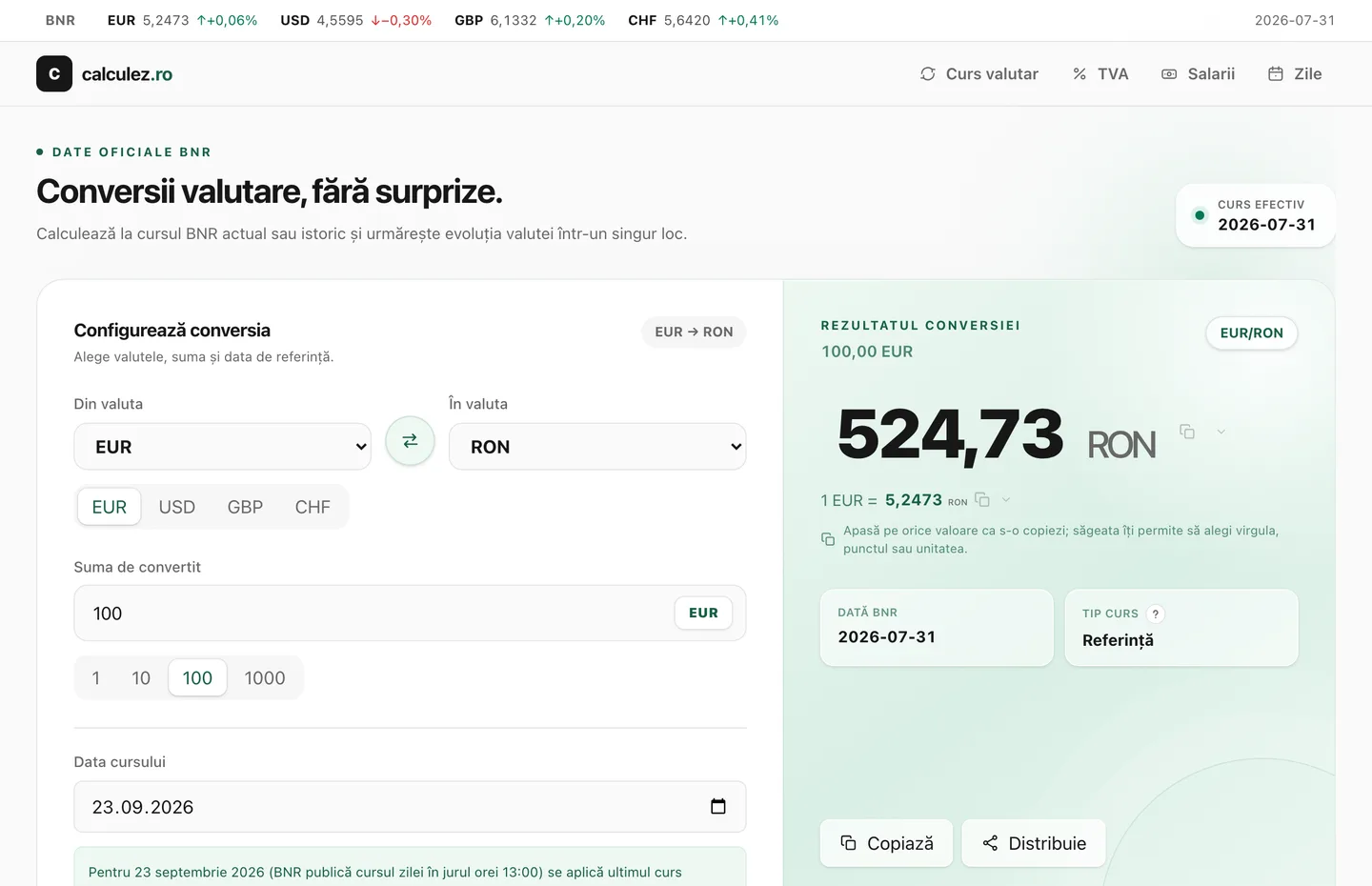The image size is (1372, 886).
Task: Choose the preset amount 10
Action: coord(141,677)
